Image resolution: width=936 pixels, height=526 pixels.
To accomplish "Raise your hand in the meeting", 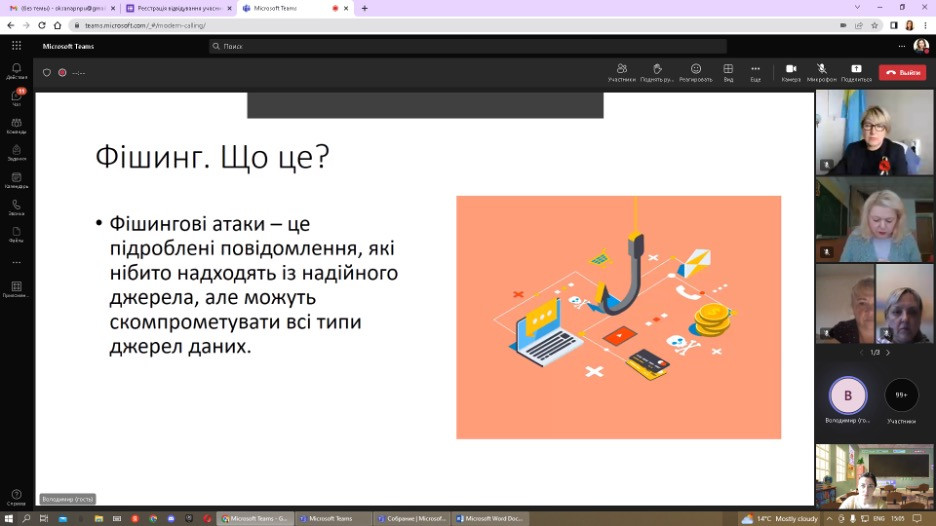I will click(657, 72).
